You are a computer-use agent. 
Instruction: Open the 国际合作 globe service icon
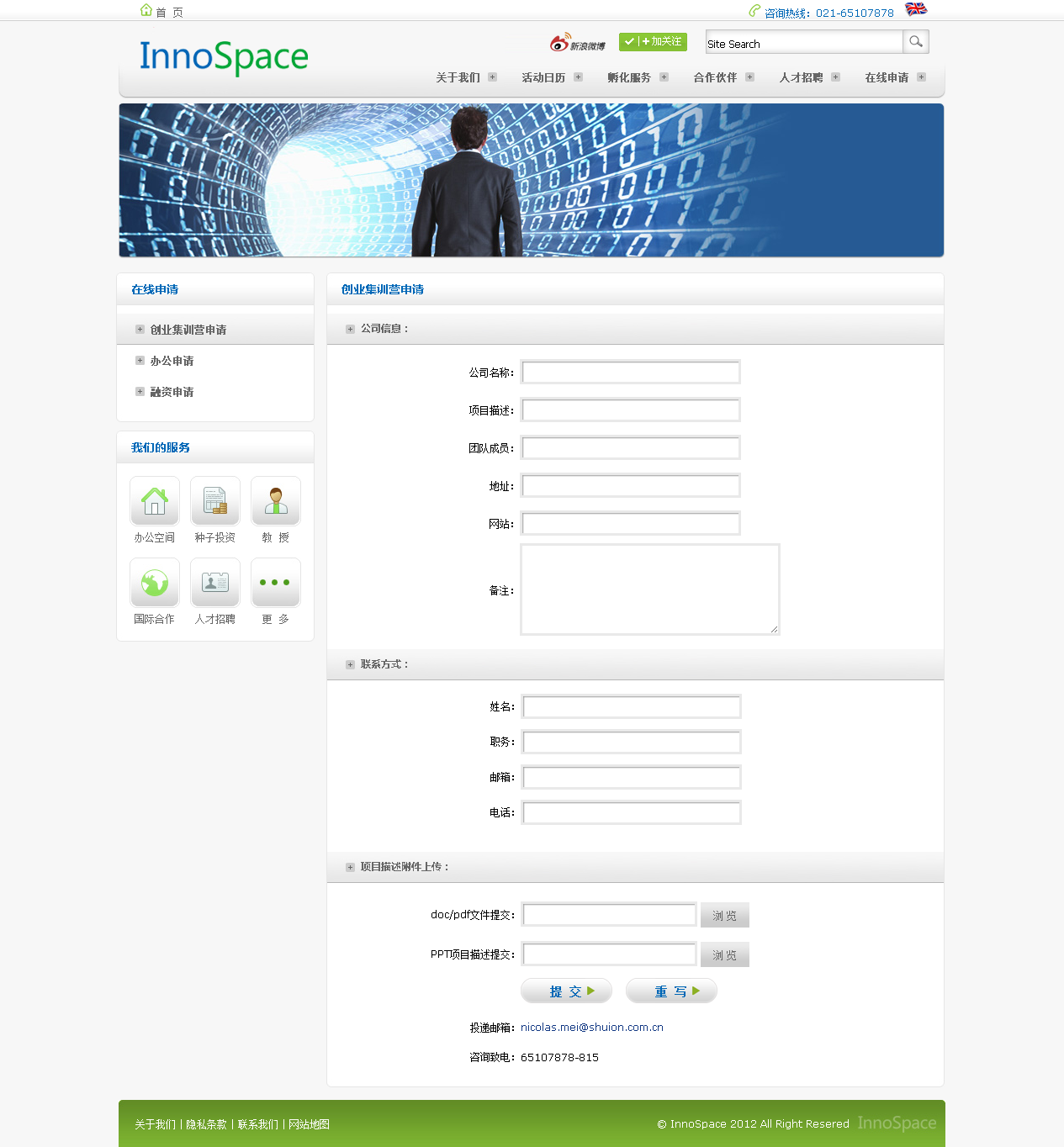pos(155,583)
